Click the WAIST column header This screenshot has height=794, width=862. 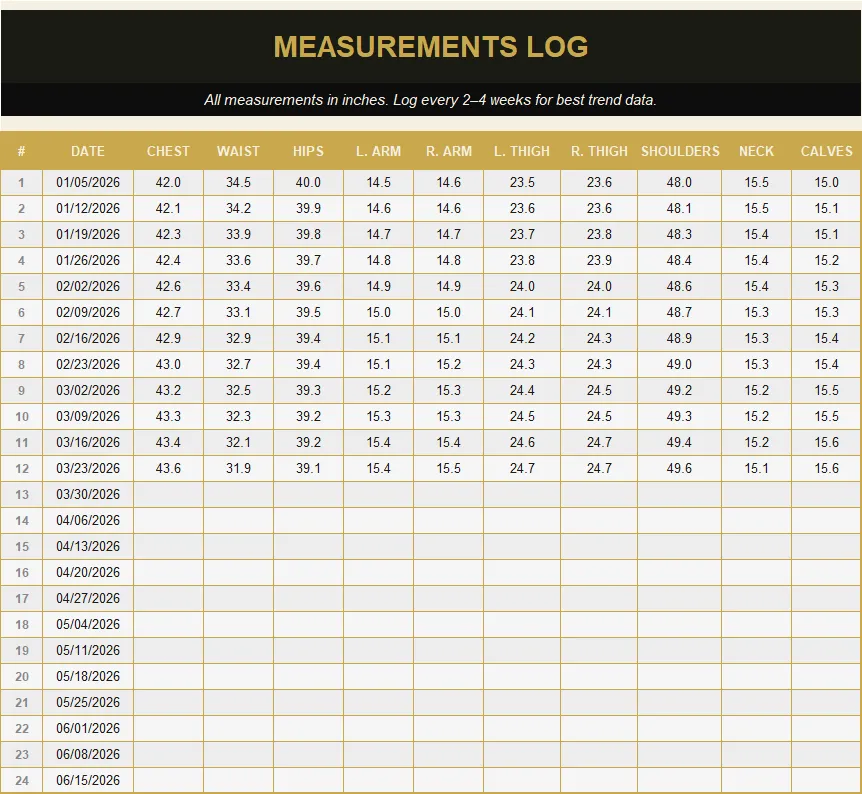click(x=239, y=151)
